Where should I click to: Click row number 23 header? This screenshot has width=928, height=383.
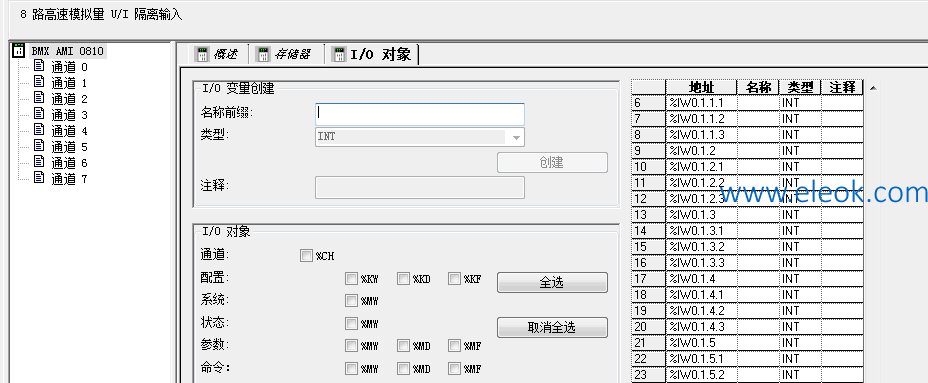click(x=649, y=375)
